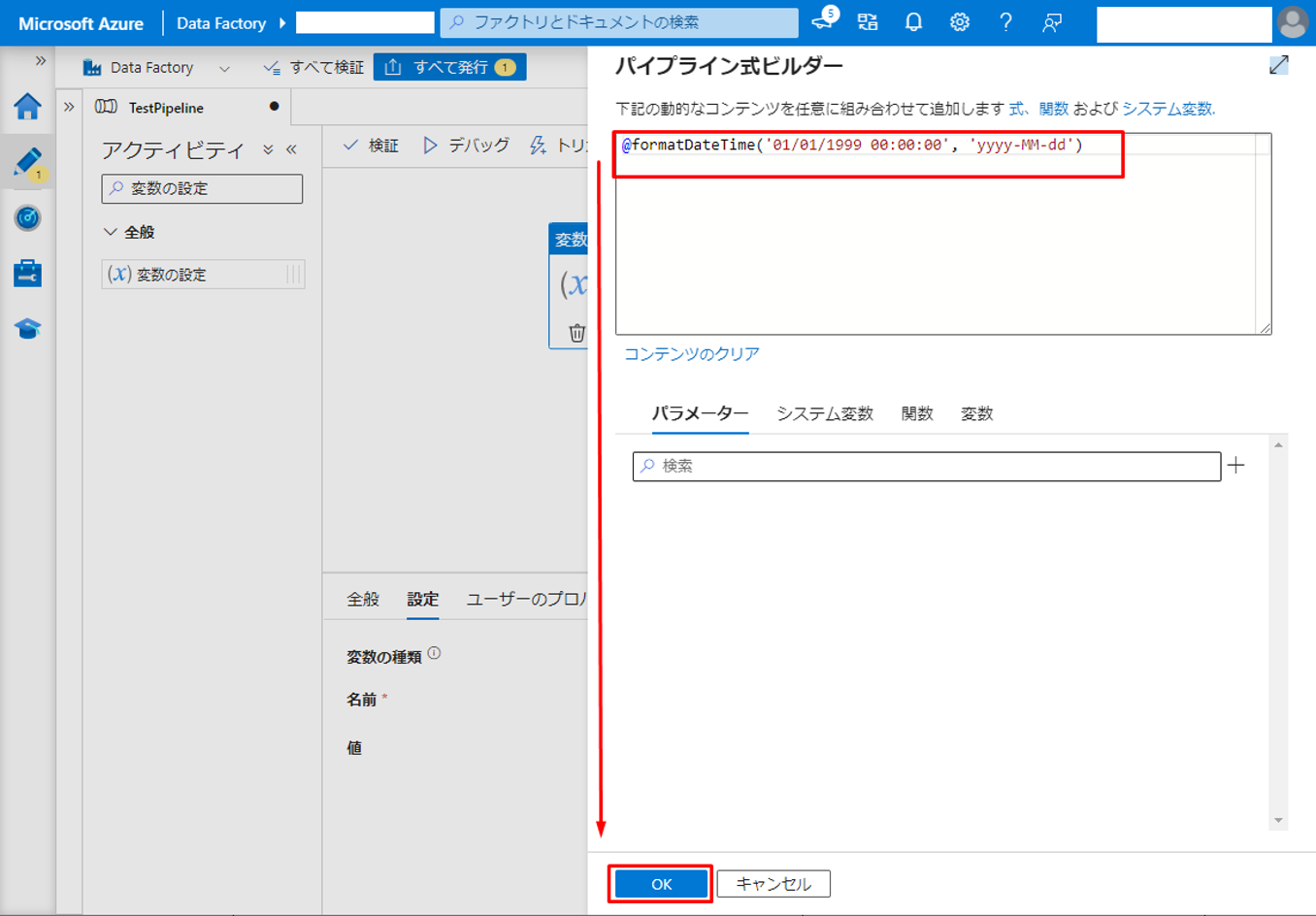Open the Monitor gauge icon in sidebar

(x=27, y=217)
